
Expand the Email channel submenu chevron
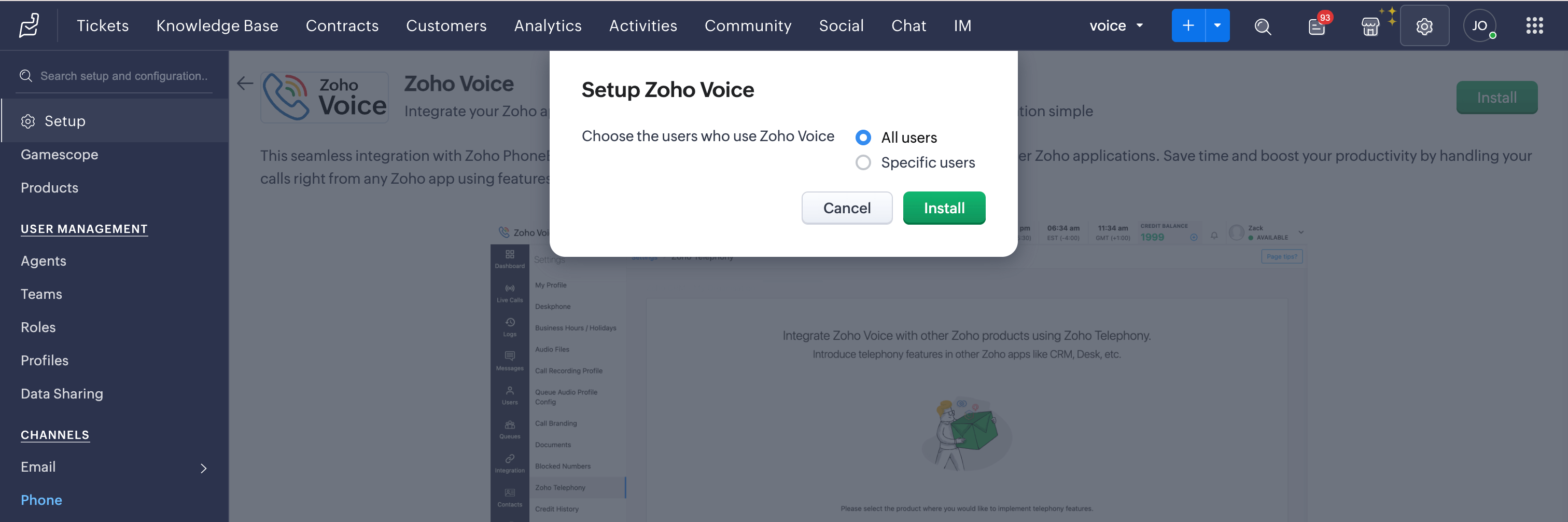point(204,468)
